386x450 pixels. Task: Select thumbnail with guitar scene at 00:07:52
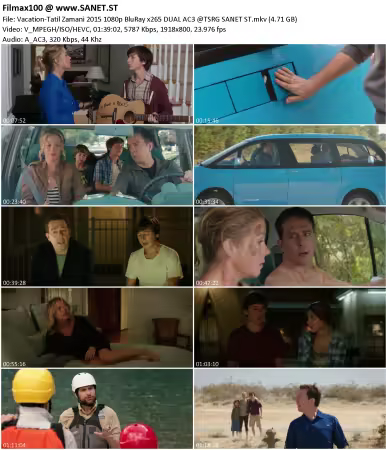point(97,84)
